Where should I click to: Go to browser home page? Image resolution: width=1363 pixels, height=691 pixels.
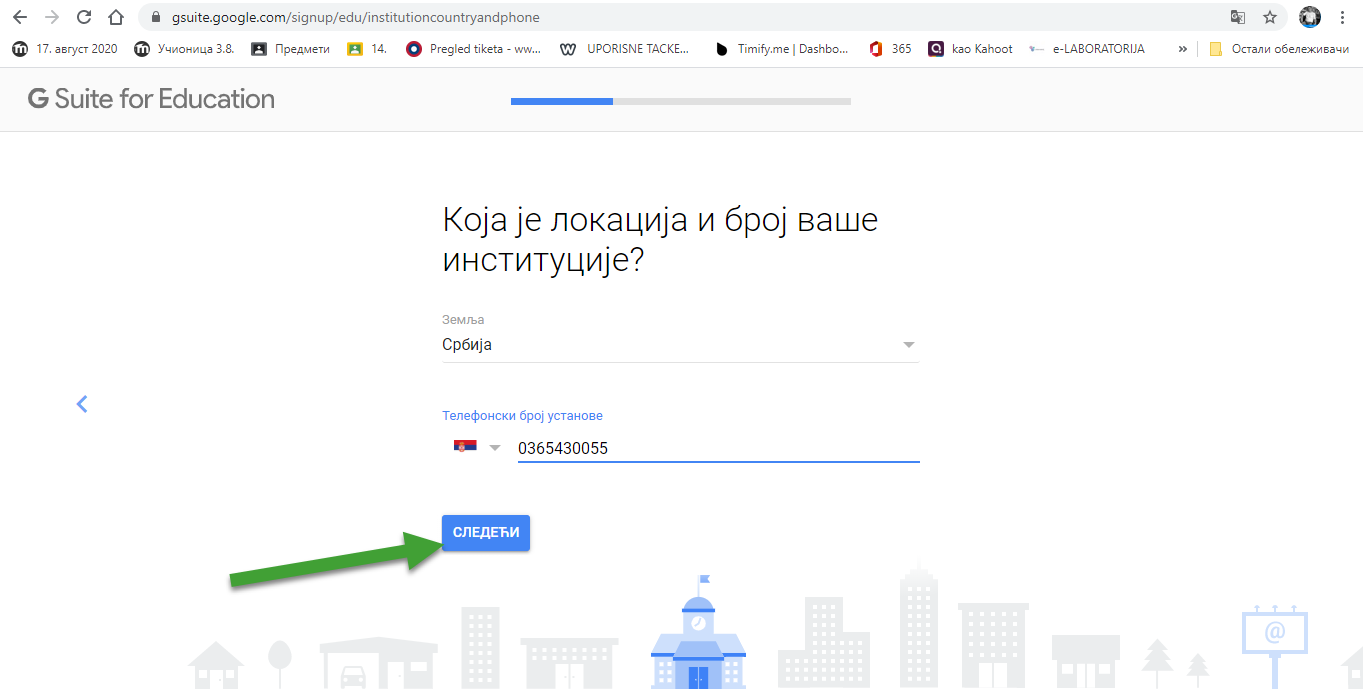pos(116,17)
